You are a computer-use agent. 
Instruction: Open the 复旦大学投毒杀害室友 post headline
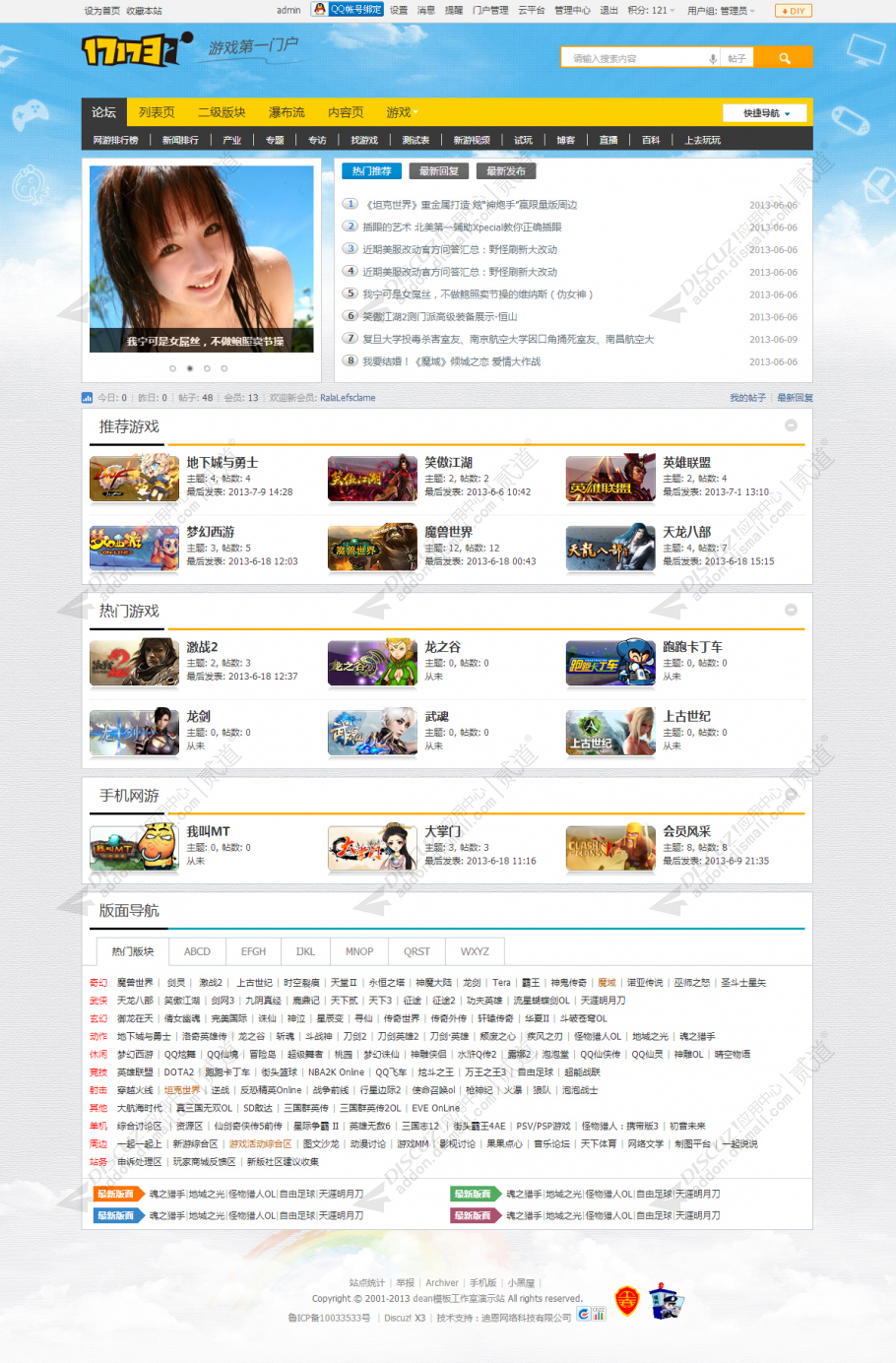click(508, 339)
